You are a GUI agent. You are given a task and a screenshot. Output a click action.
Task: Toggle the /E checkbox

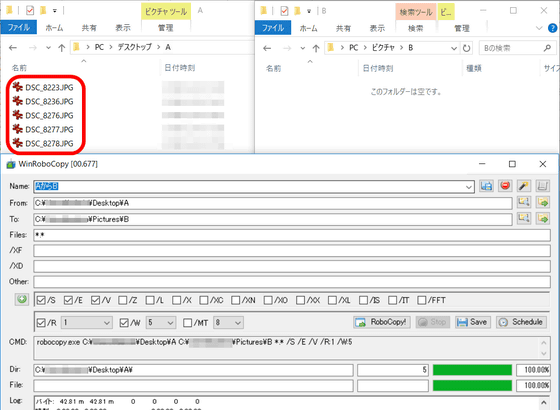pos(68,300)
